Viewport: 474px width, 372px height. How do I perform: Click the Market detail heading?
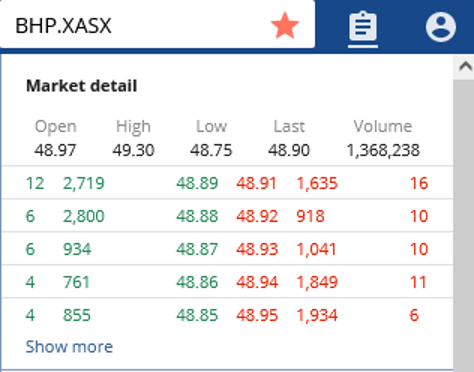[82, 86]
